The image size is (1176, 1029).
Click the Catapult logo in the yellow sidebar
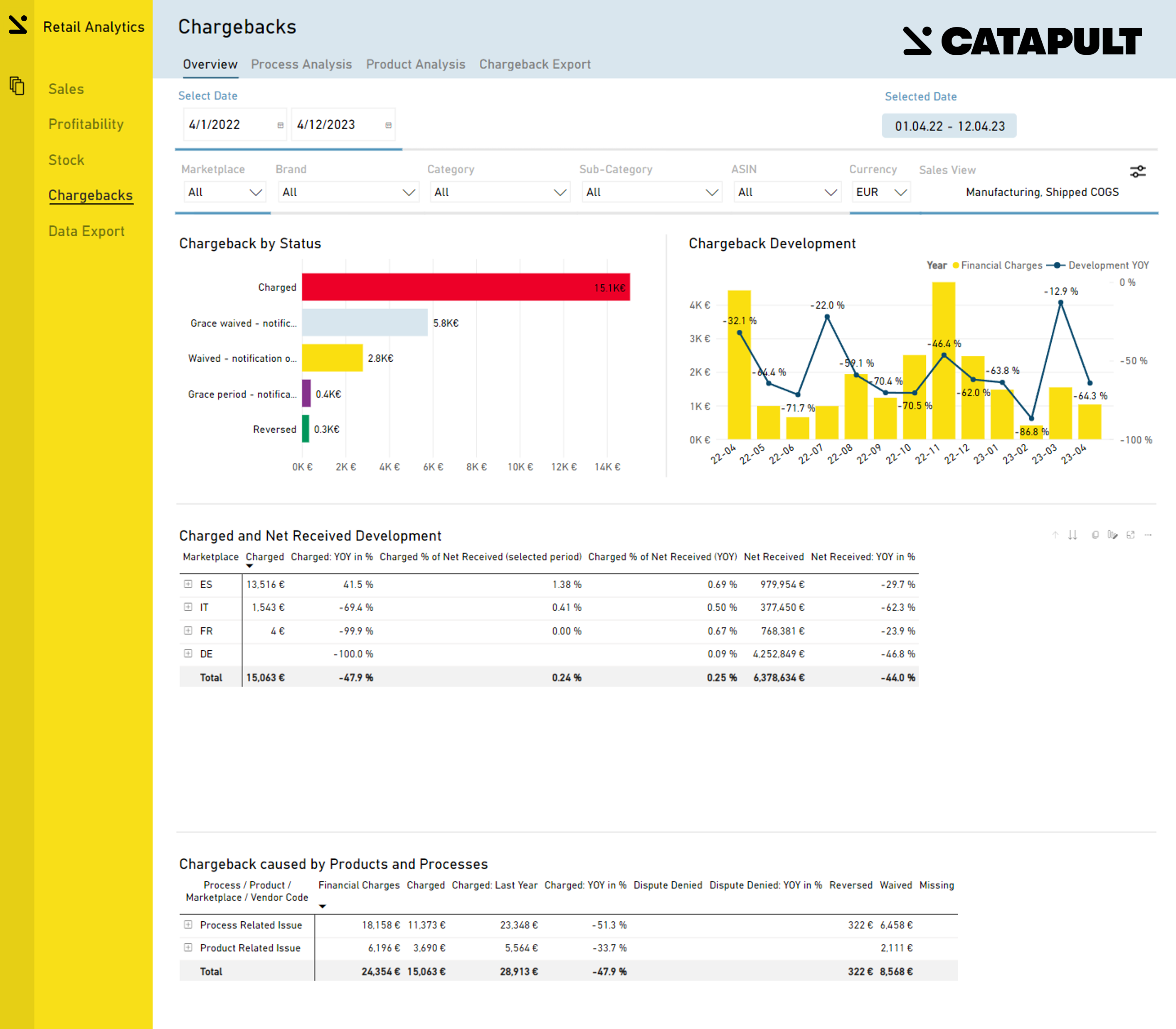(17, 25)
